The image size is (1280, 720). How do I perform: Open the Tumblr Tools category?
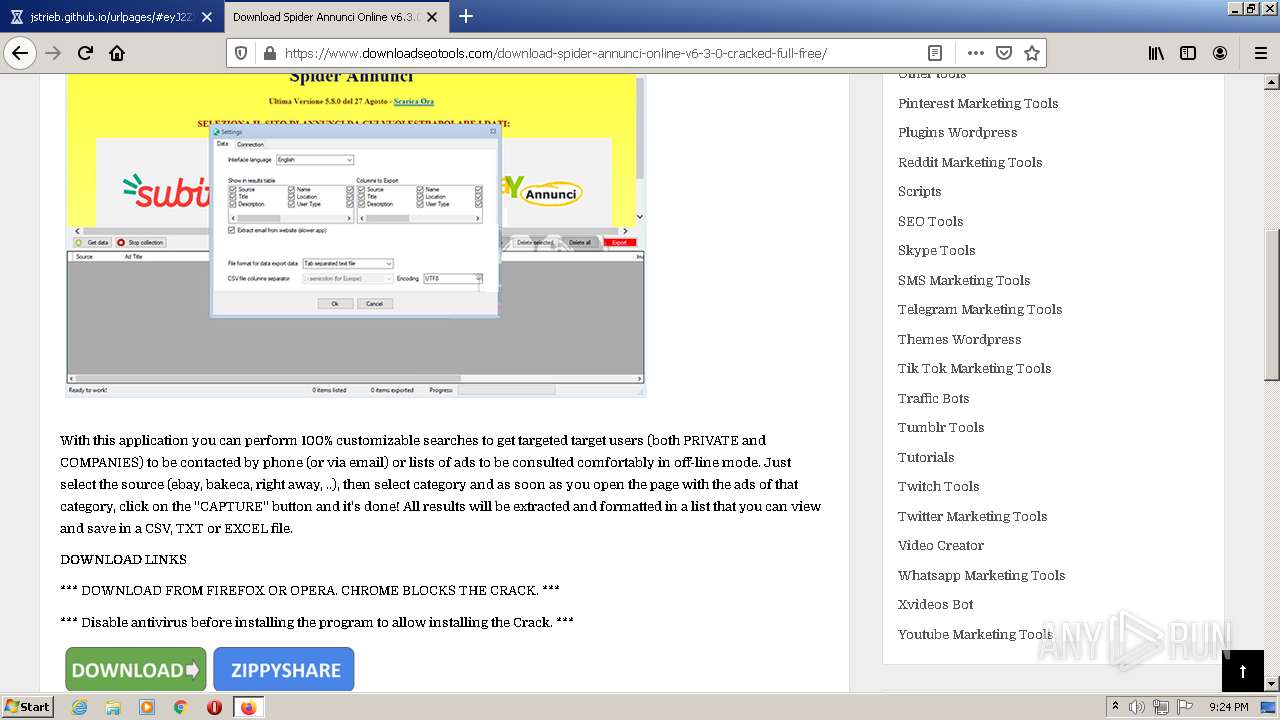click(x=940, y=427)
